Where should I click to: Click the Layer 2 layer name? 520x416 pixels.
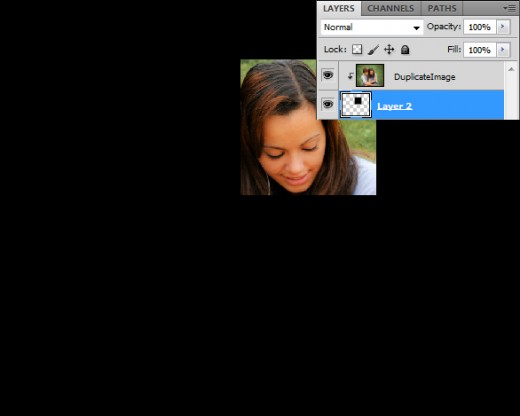[395, 106]
